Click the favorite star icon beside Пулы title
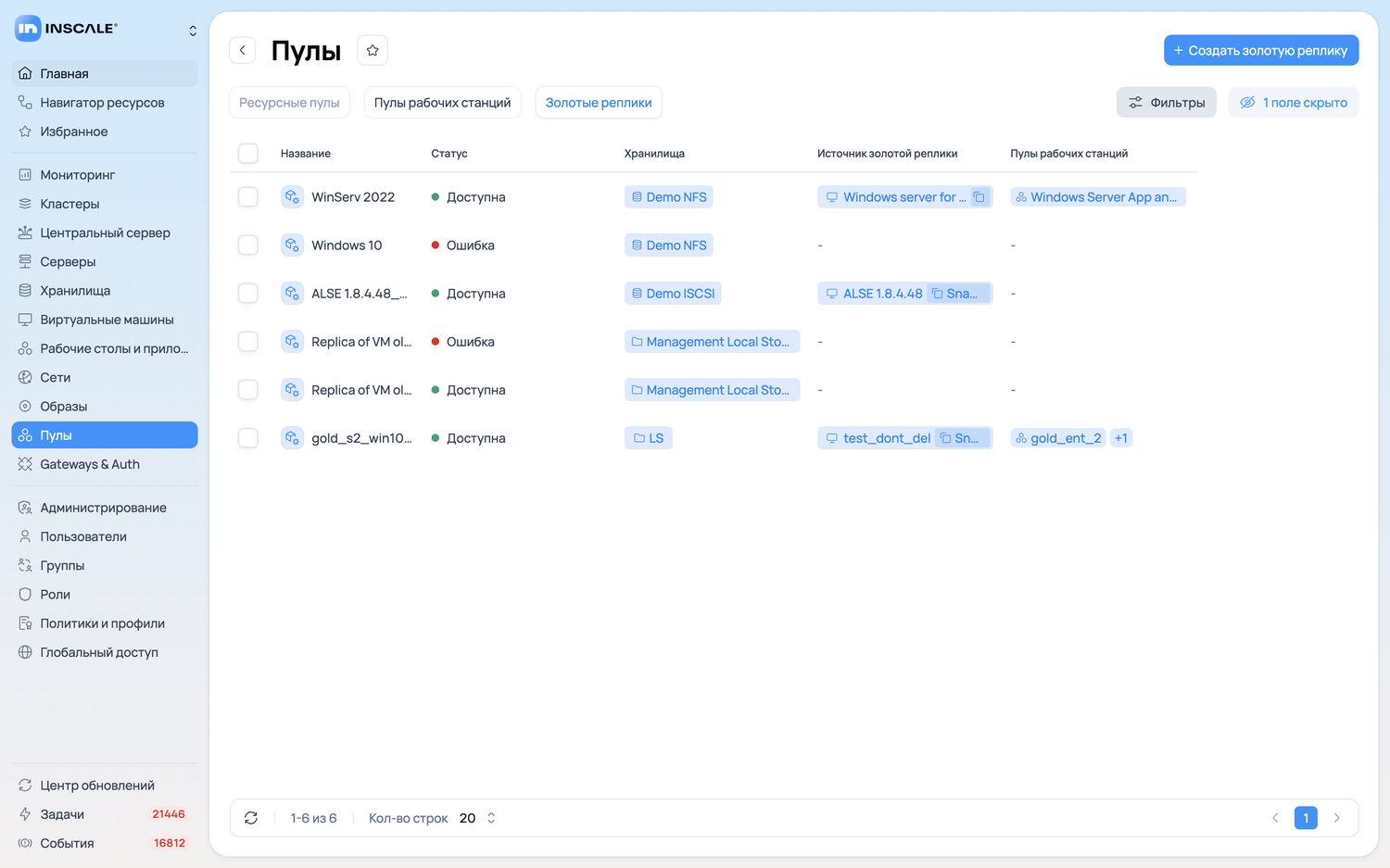Screen dimensions: 1390x868 click(373, 50)
